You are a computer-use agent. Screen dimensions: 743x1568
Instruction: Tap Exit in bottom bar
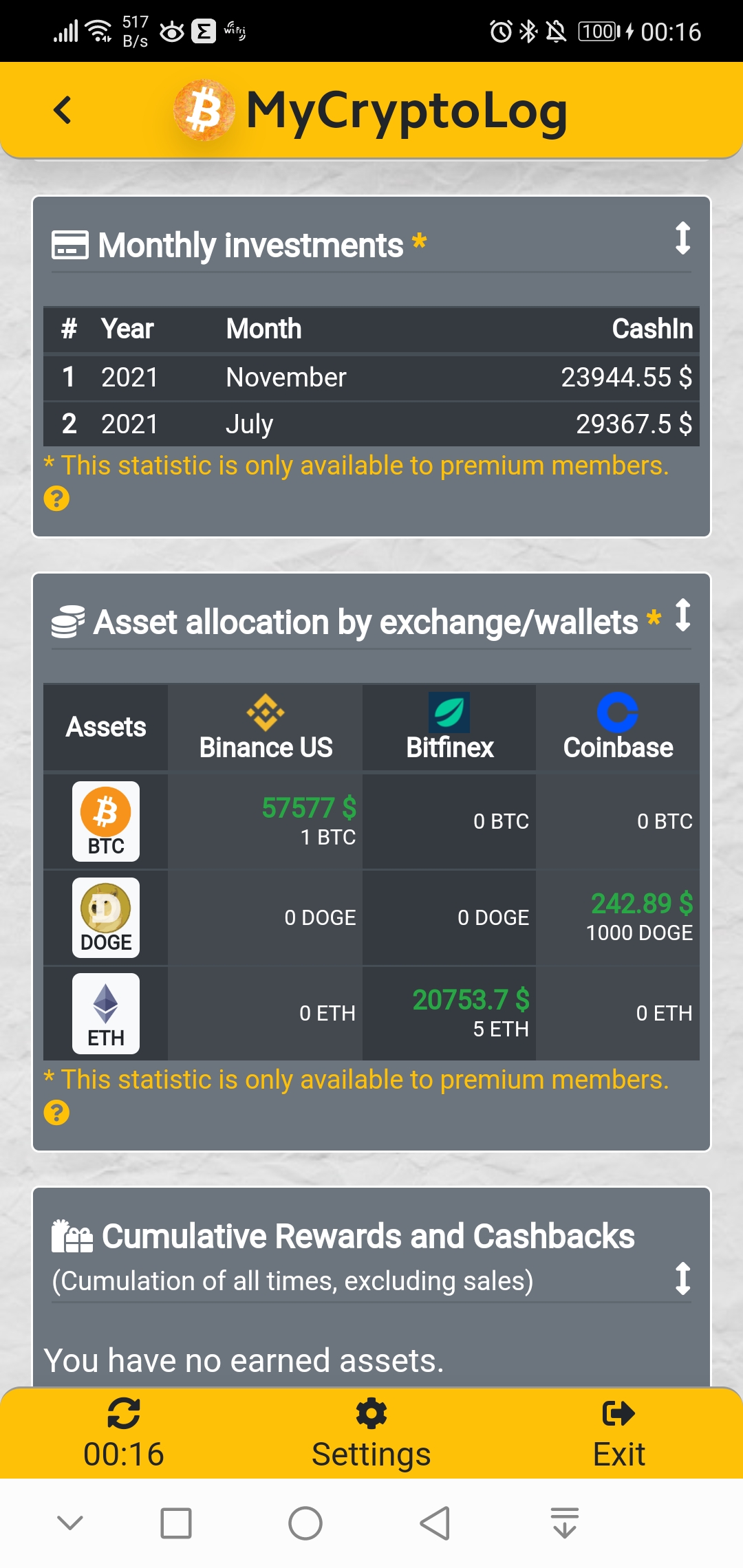click(x=618, y=1433)
